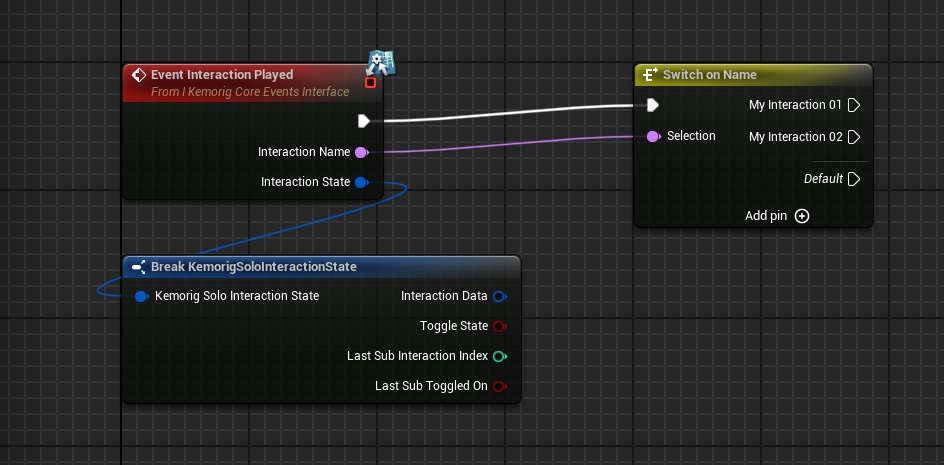The height and width of the screenshot is (465, 944).
Task: Click the Default execution output pin
Action: (x=854, y=179)
